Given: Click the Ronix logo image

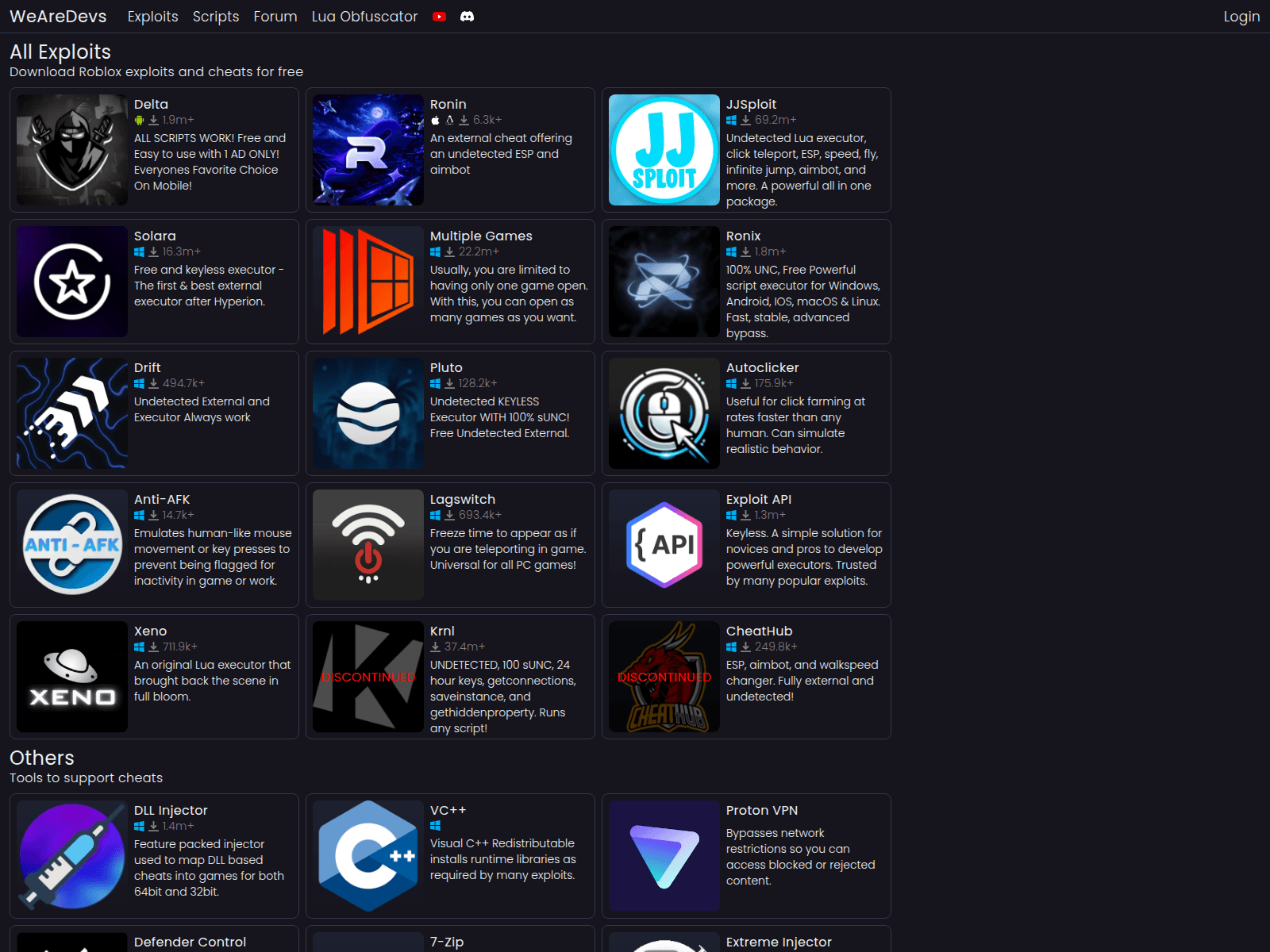Looking at the screenshot, I should pos(664,282).
